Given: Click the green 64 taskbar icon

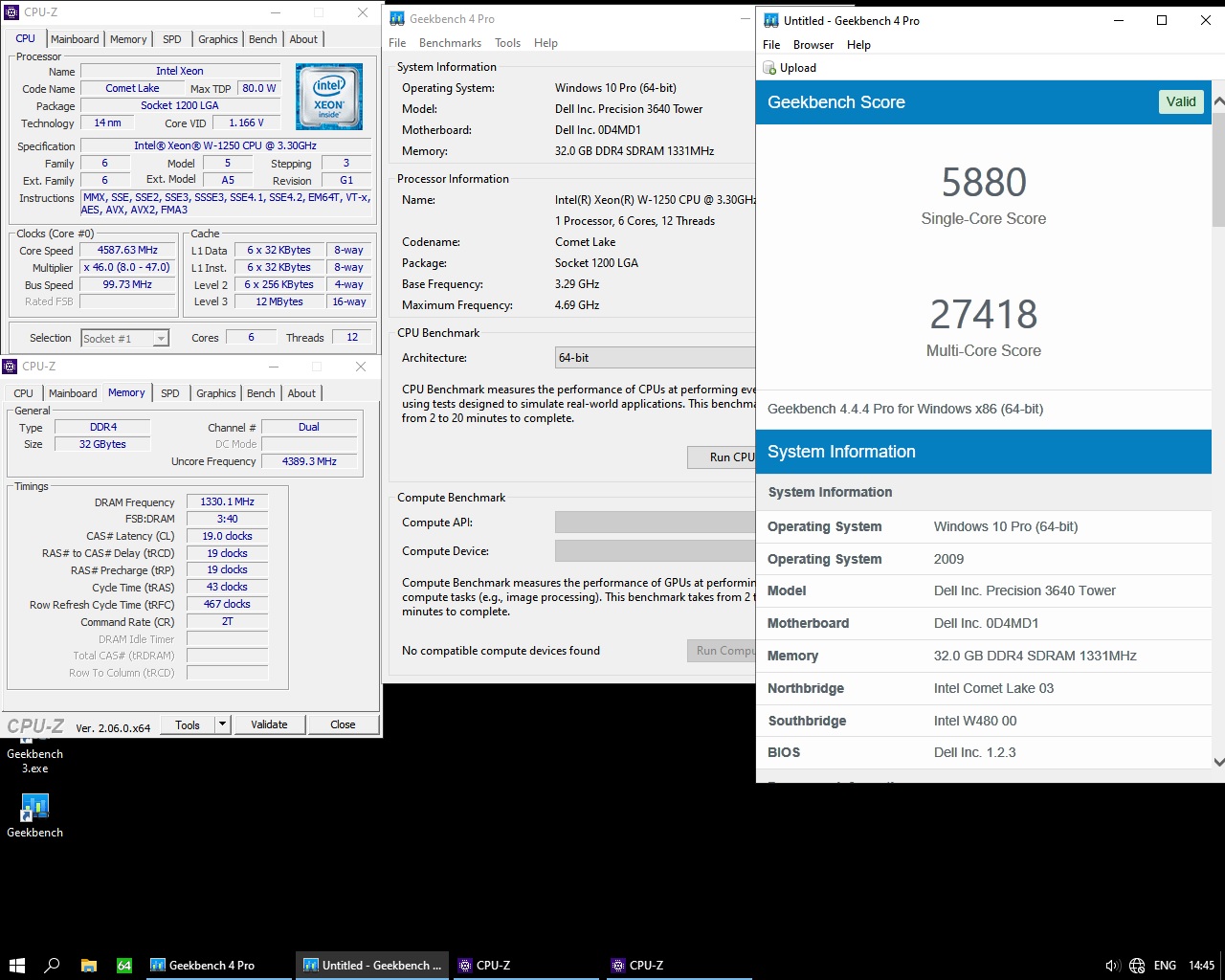Looking at the screenshot, I should click(124, 965).
